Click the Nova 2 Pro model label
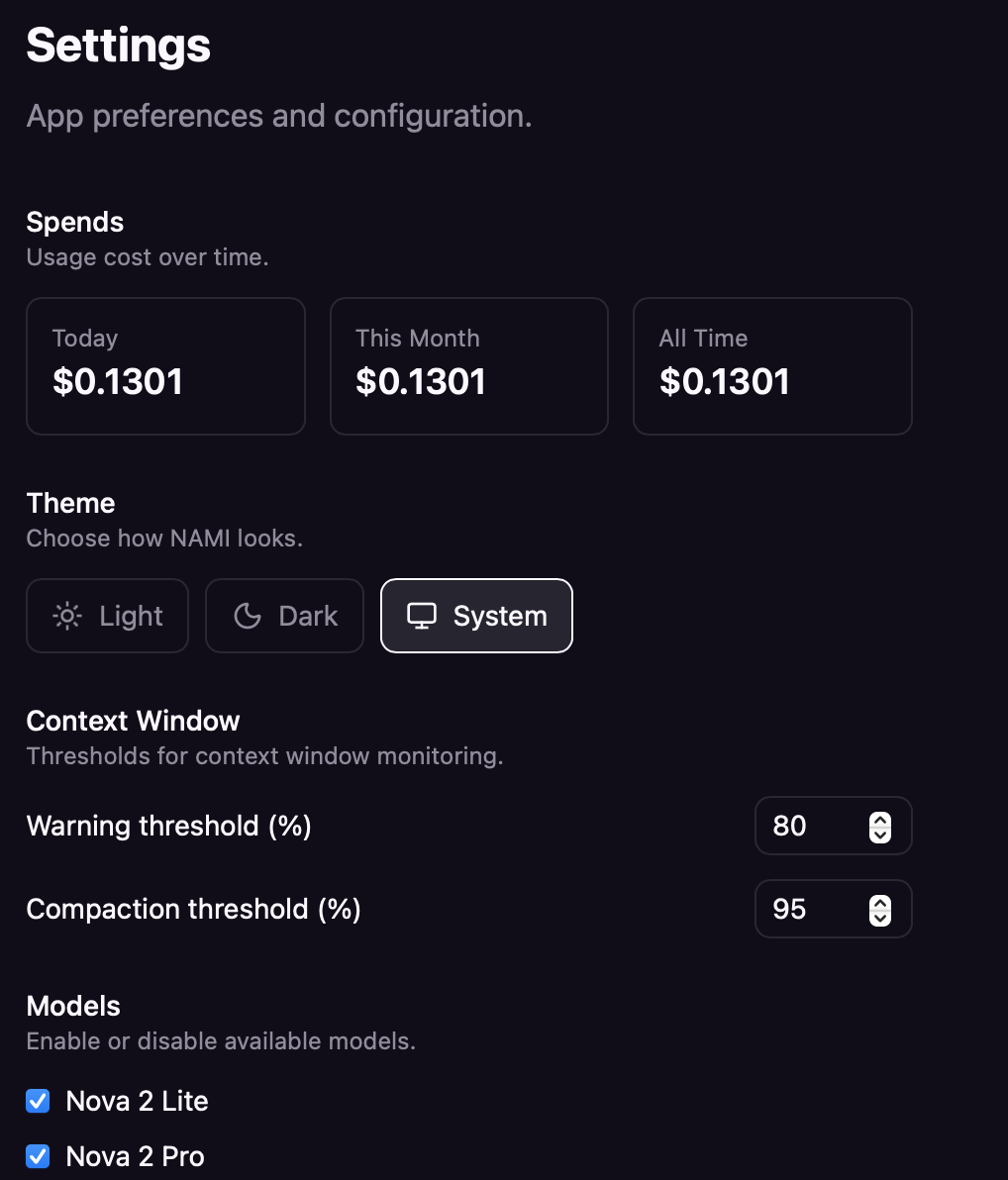 [x=136, y=1156]
